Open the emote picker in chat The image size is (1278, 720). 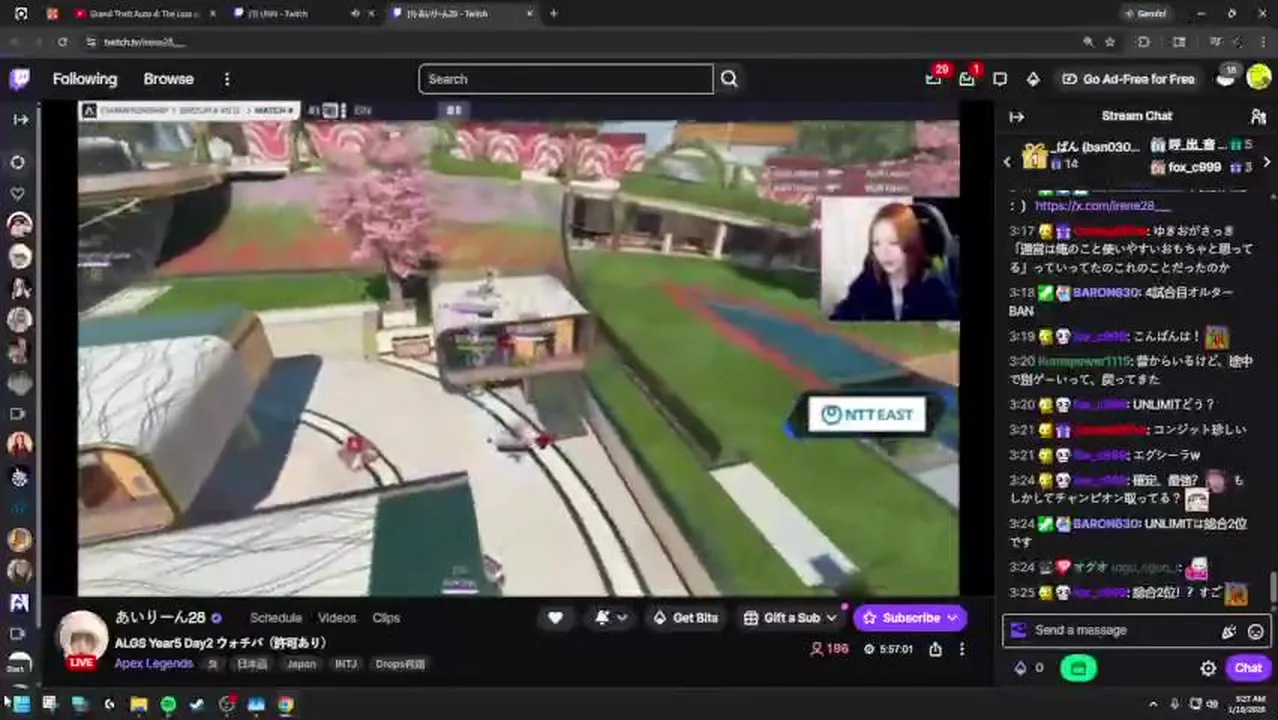click(x=1256, y=631)
